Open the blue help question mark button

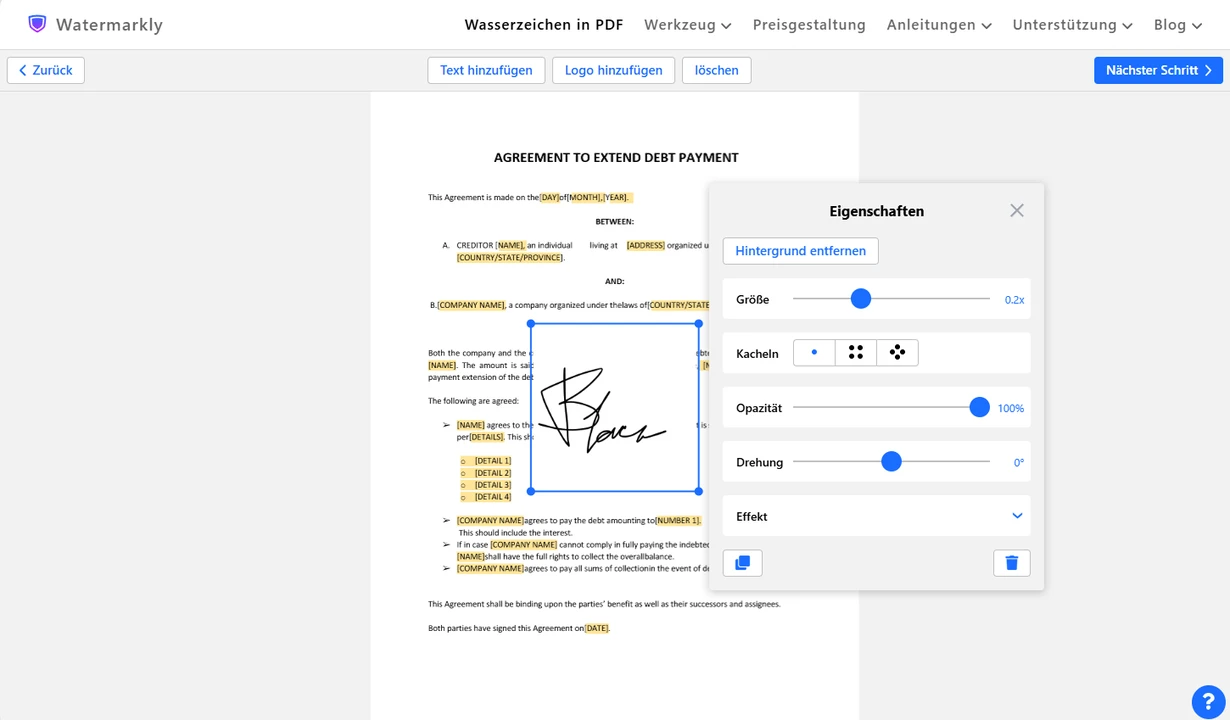[x=1208, y=702]
